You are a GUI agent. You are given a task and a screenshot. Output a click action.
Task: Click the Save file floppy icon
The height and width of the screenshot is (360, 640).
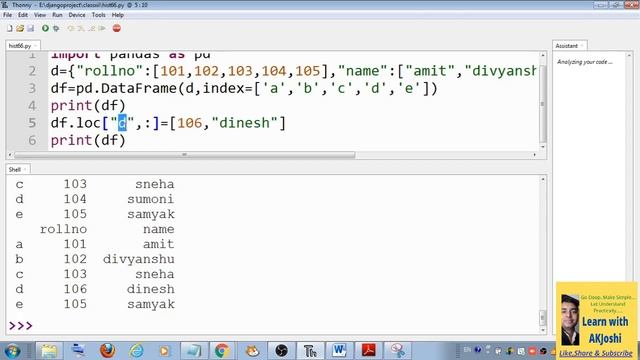click(x=31, y=28)
